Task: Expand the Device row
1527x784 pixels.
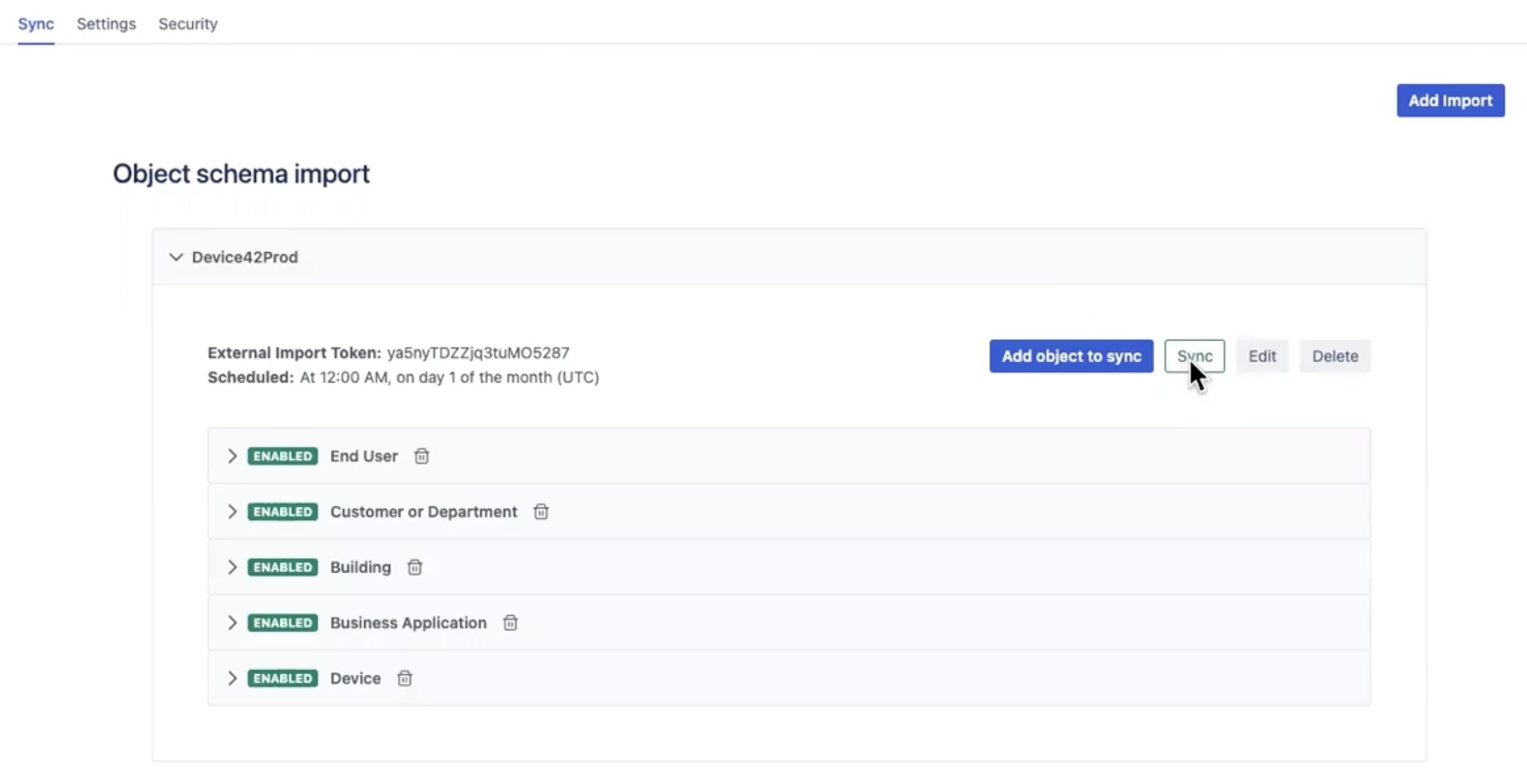Action: click(x=232, y=678)
